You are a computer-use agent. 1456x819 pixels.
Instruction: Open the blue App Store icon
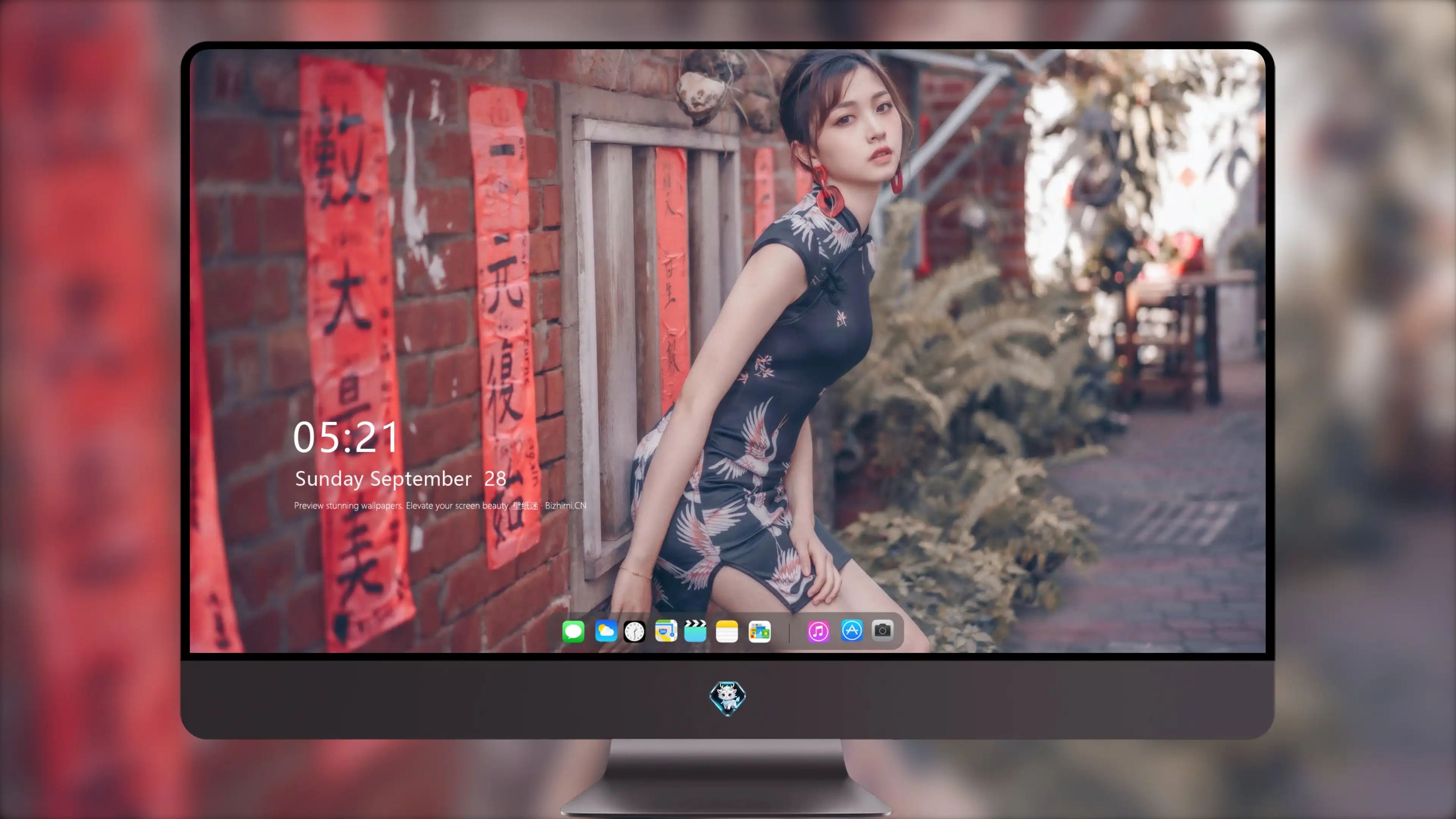point(852,631)
